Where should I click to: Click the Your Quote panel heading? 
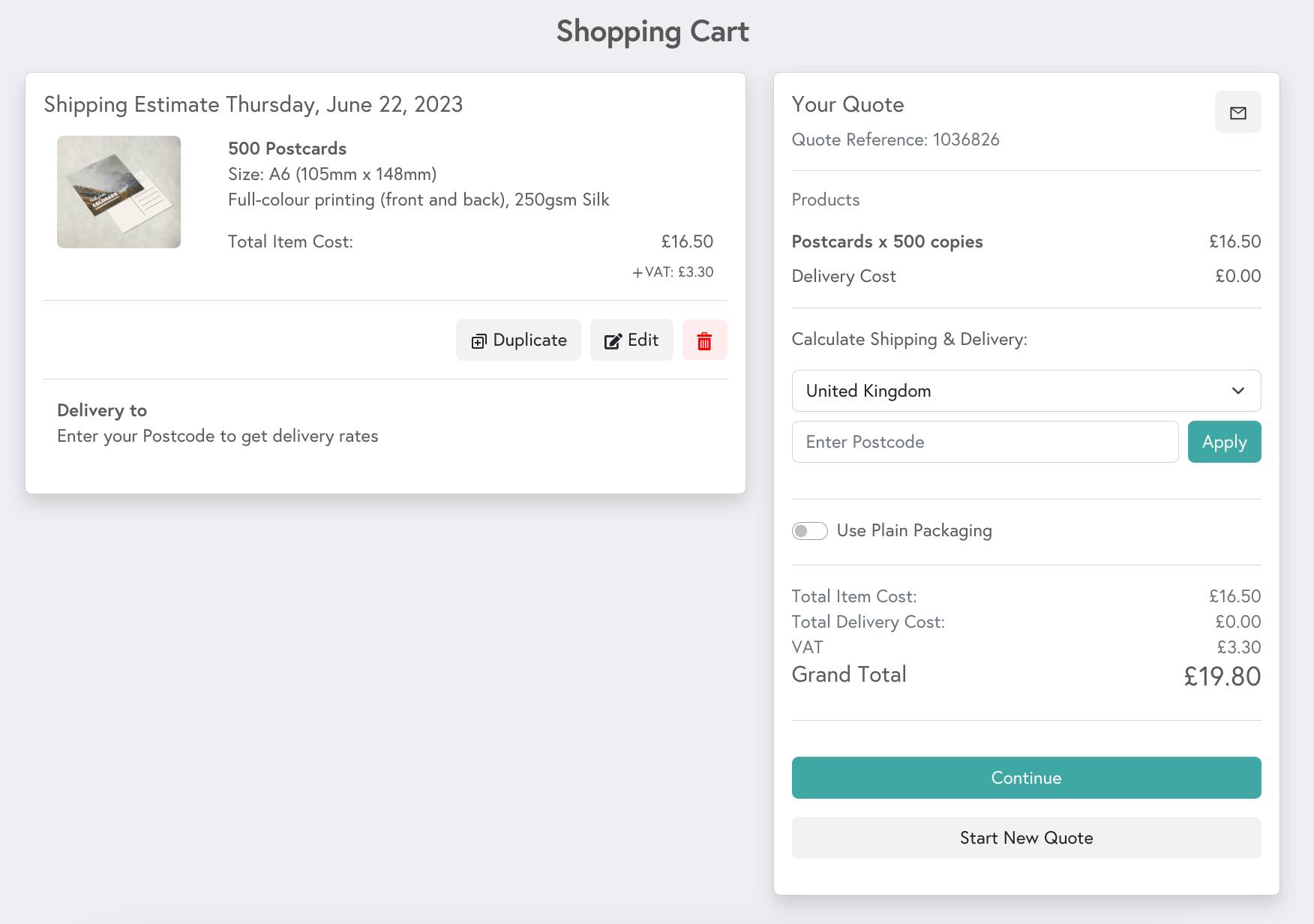click(x=847, y=105)
